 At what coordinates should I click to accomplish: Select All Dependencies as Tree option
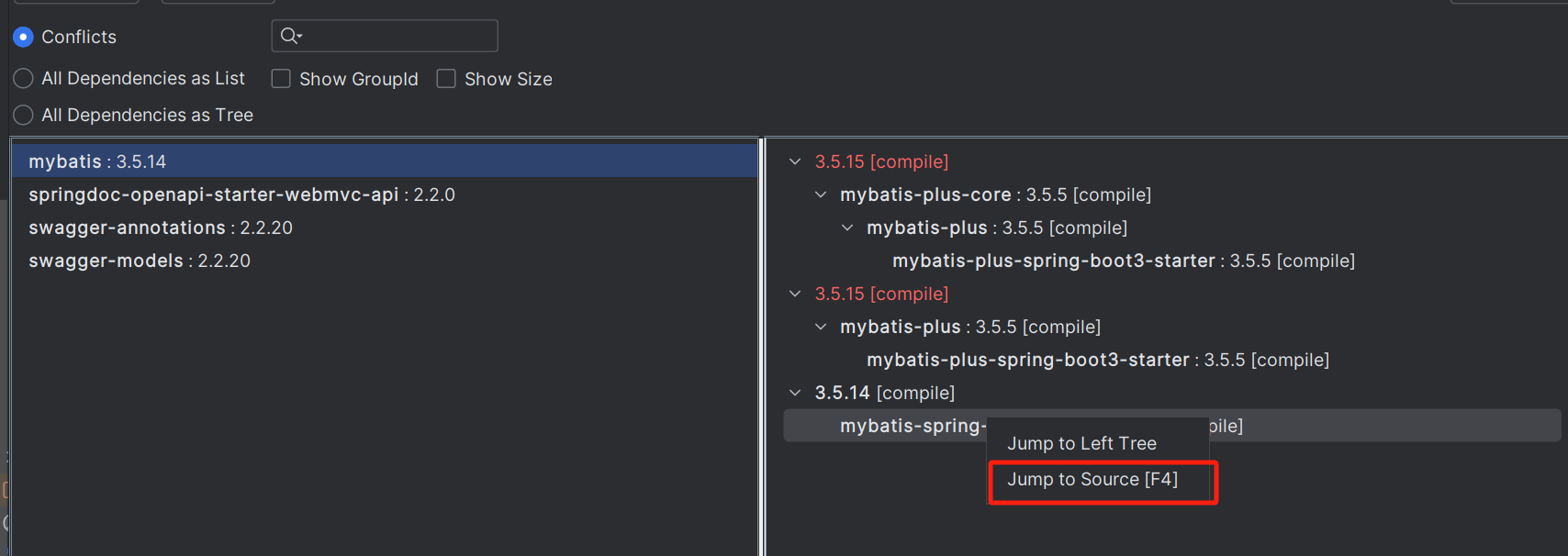pos(23,115)
